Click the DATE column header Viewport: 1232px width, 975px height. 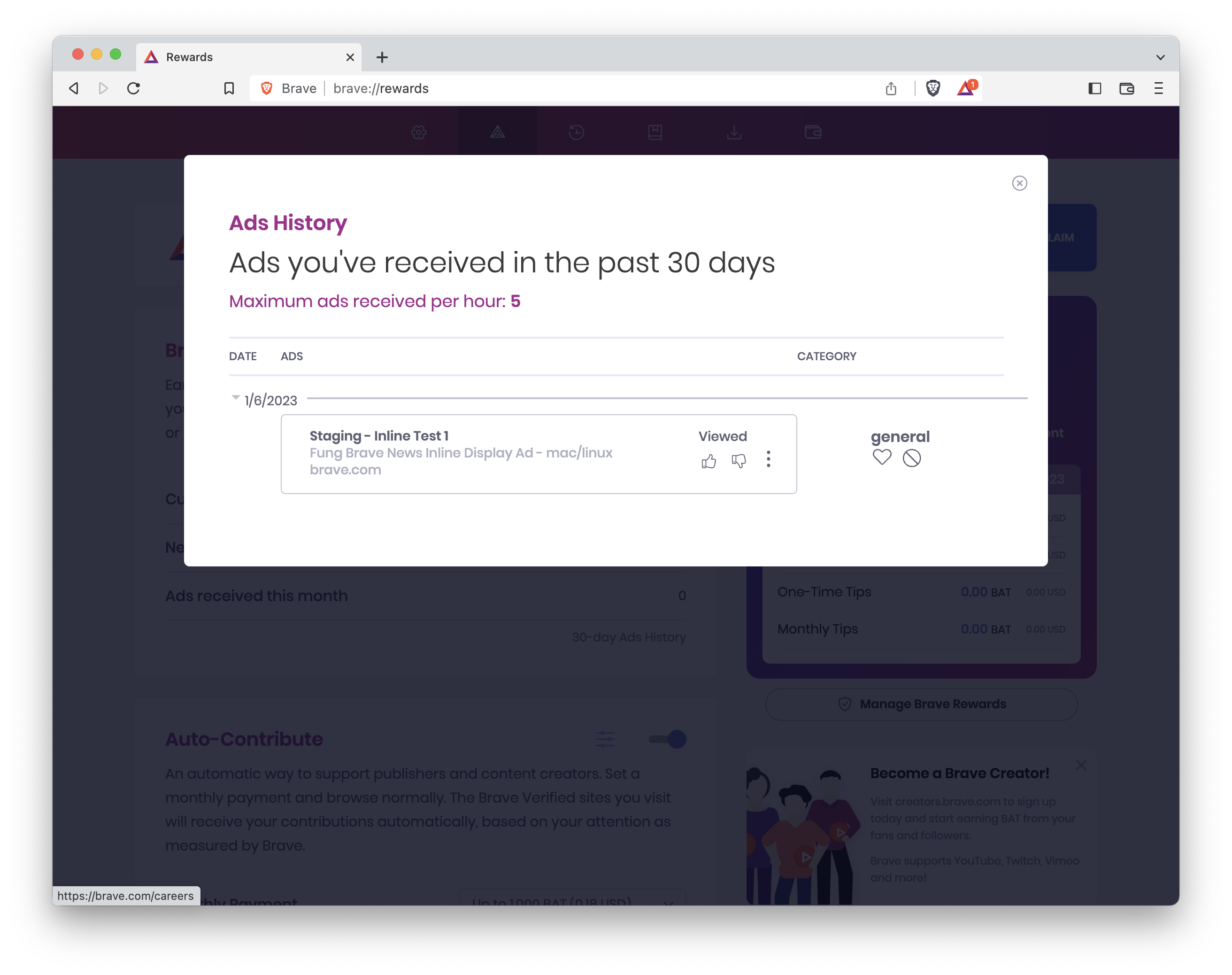(243, 356)
